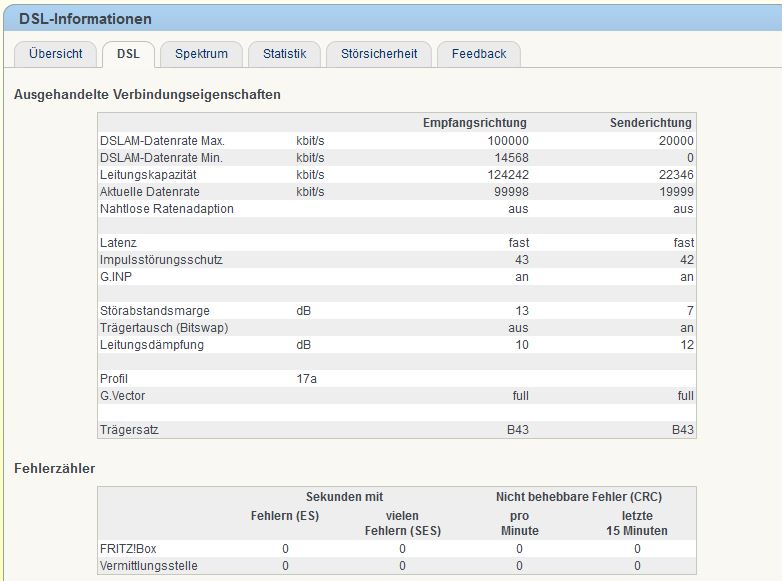Click the Störabstandsmarge row label
Viewport: 782px width, 581px height.
[154, 311]
